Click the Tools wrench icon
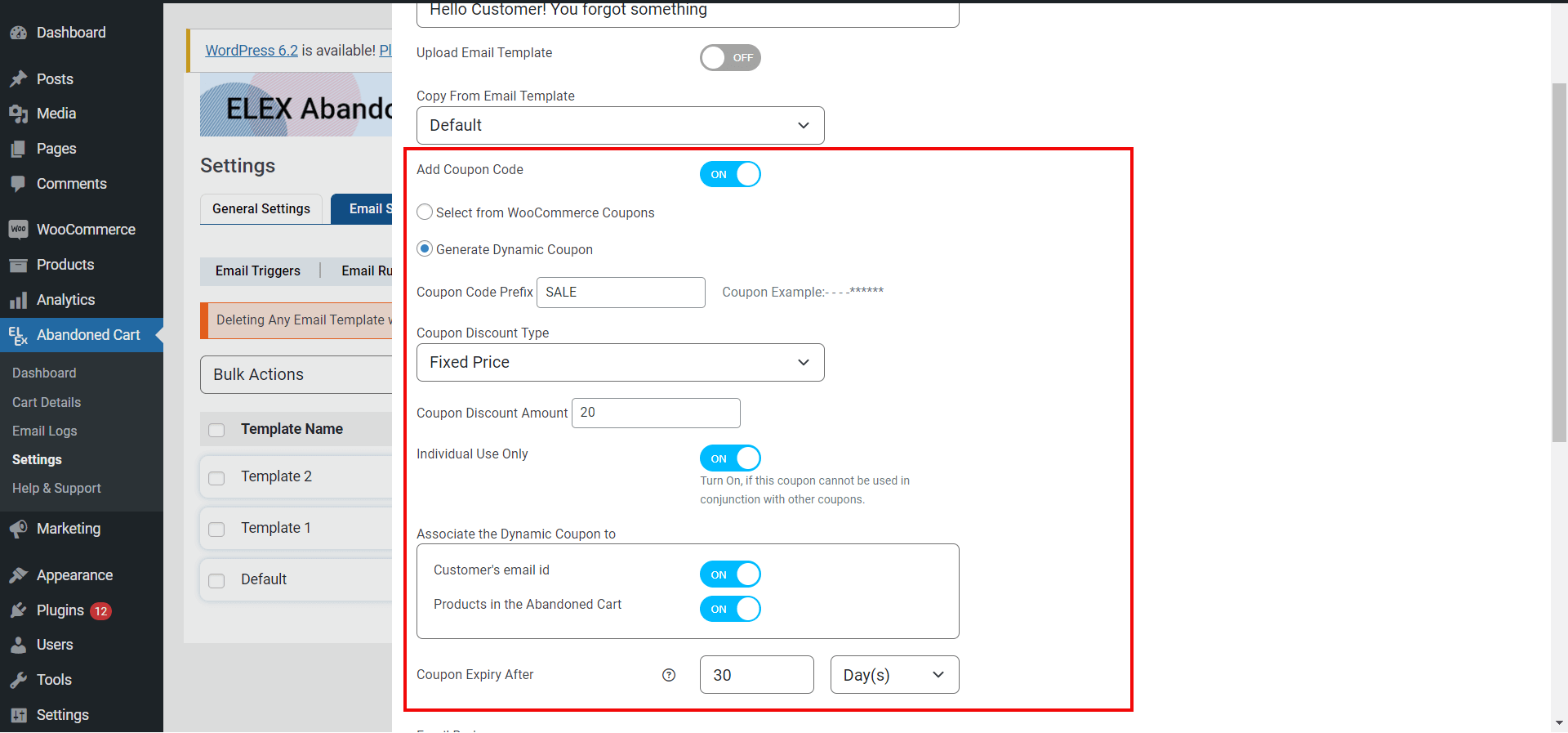The width and height of the screenshot is (1568, 733). coord(18,680)
